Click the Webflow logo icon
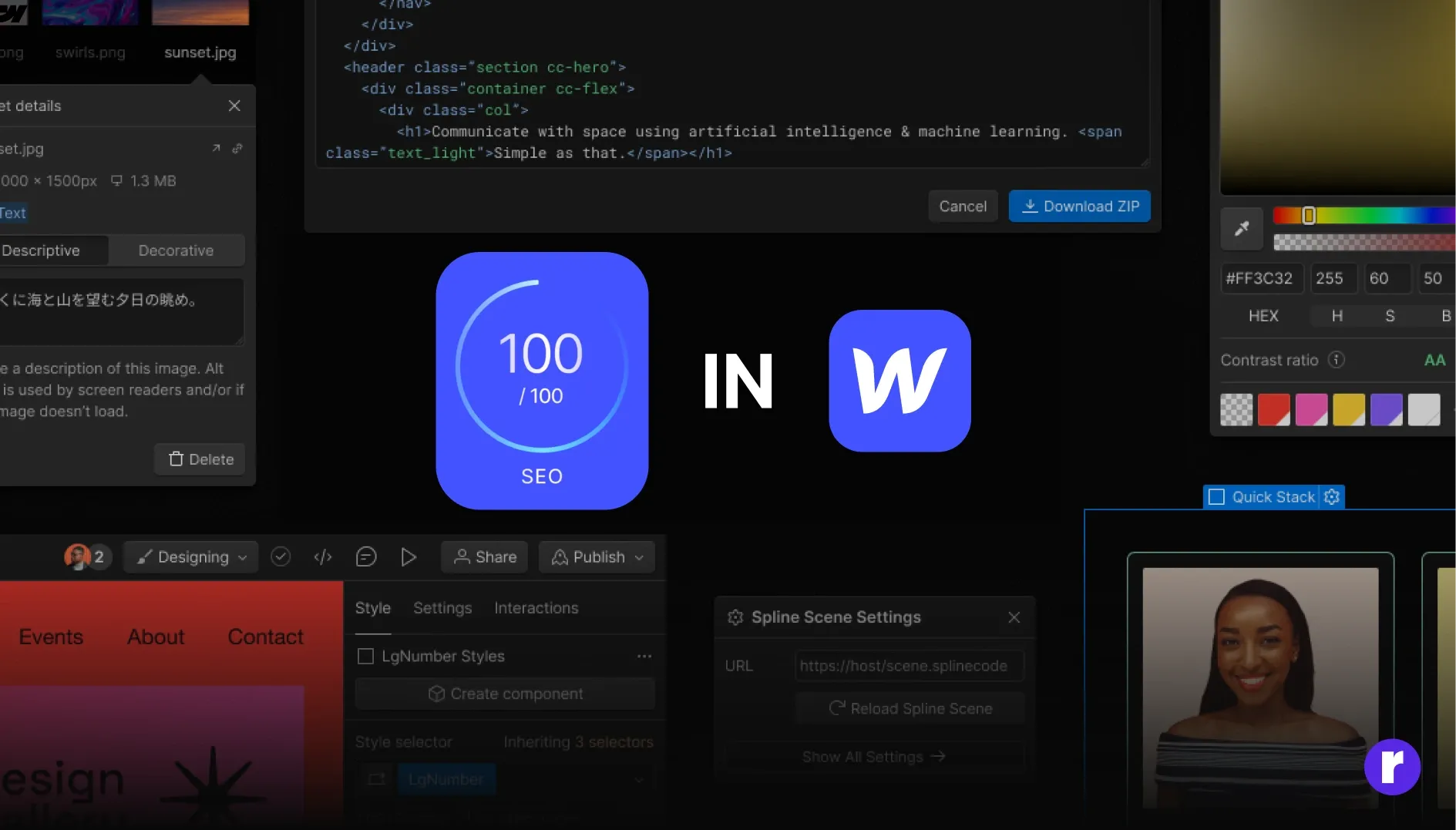Viewport: 1456px width, 830px height. 899,381
